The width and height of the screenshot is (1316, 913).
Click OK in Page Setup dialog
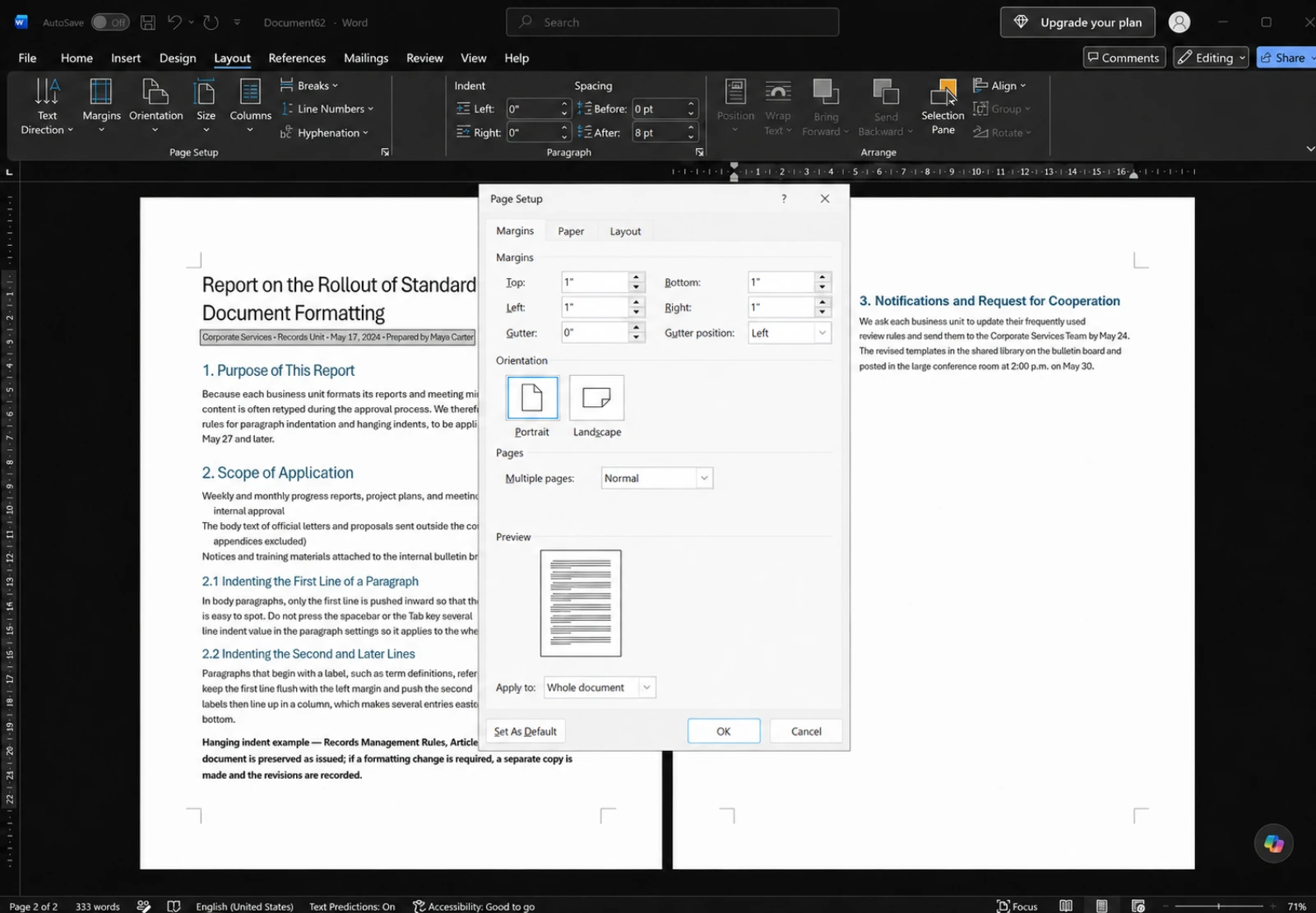(724, 731)
